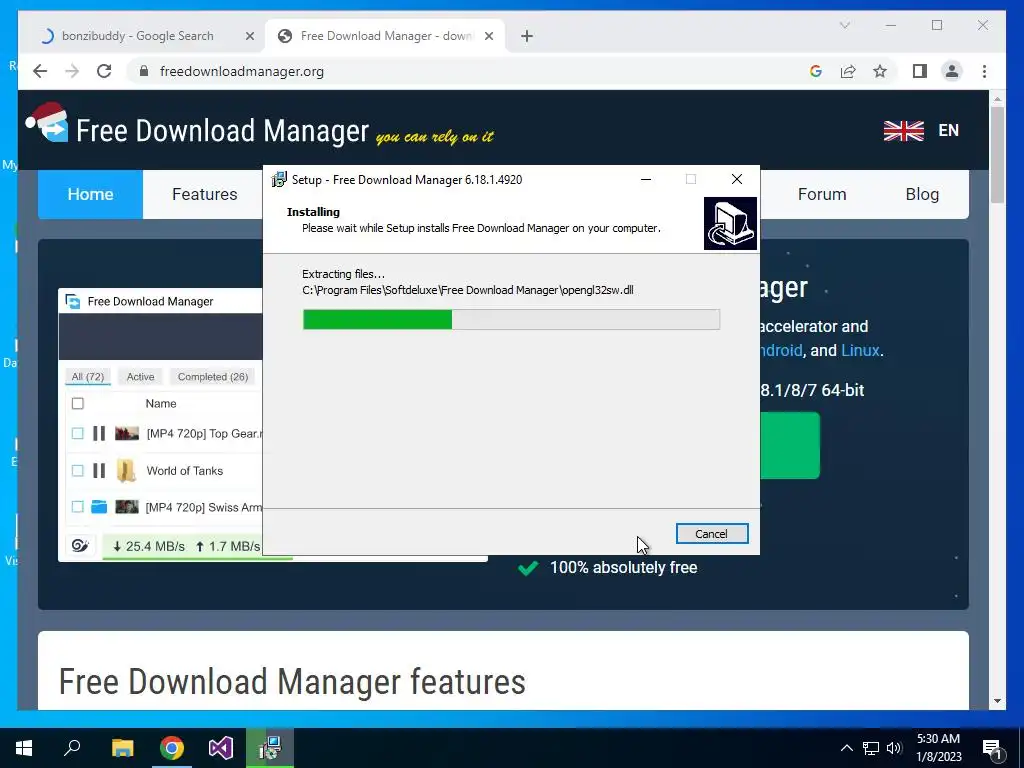Open Google icon in address bar

pos(816,71)
